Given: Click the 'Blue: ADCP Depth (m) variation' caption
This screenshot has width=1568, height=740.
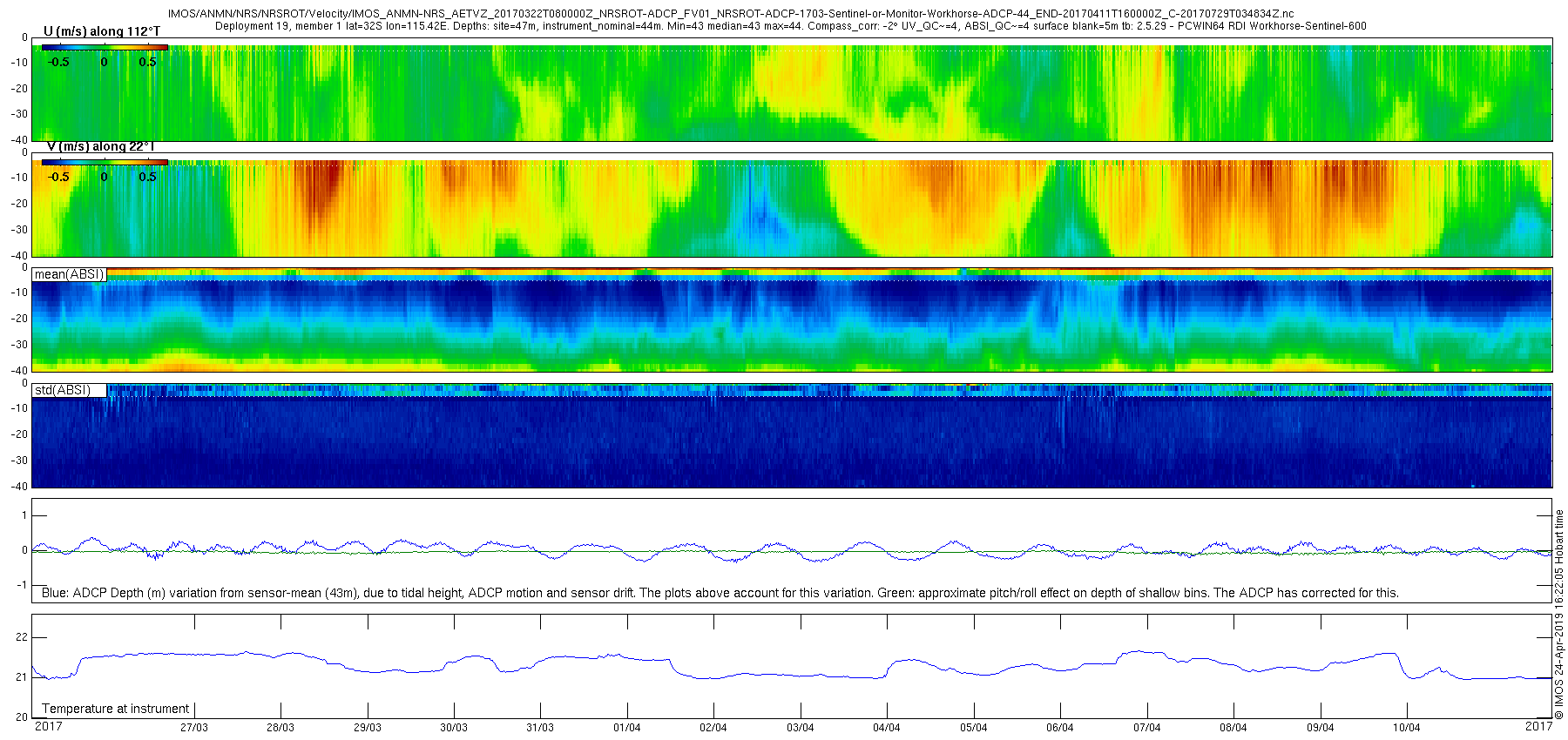Looking at the screenshot, I should (720, 593).
